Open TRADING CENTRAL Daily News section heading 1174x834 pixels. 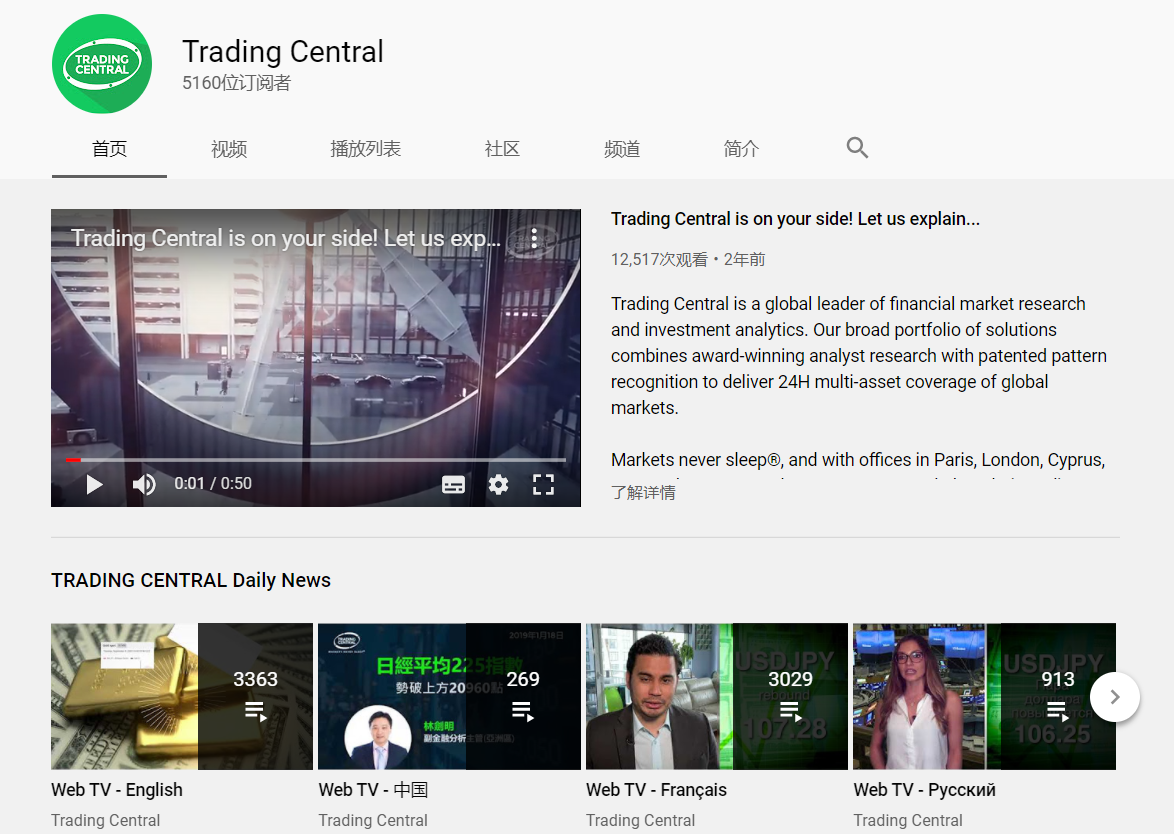pos(191,580)
